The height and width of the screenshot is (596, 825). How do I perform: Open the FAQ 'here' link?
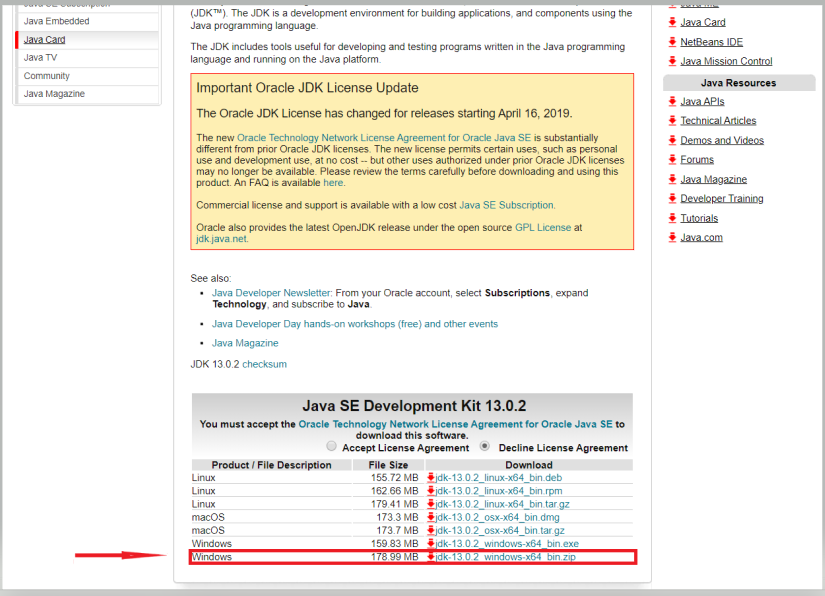click(333, 183)
